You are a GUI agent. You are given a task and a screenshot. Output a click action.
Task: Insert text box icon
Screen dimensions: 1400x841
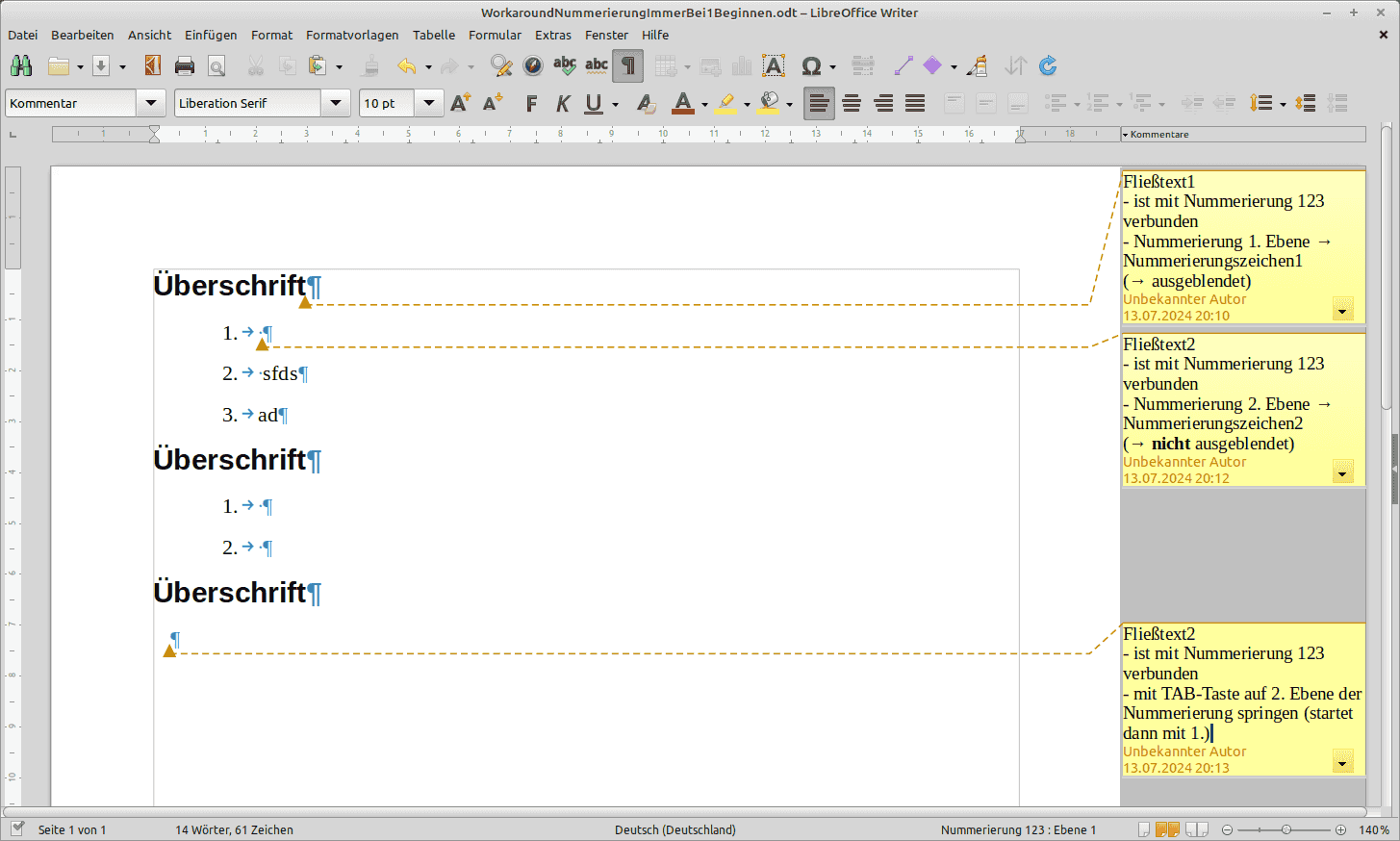(x=774, y=65)
